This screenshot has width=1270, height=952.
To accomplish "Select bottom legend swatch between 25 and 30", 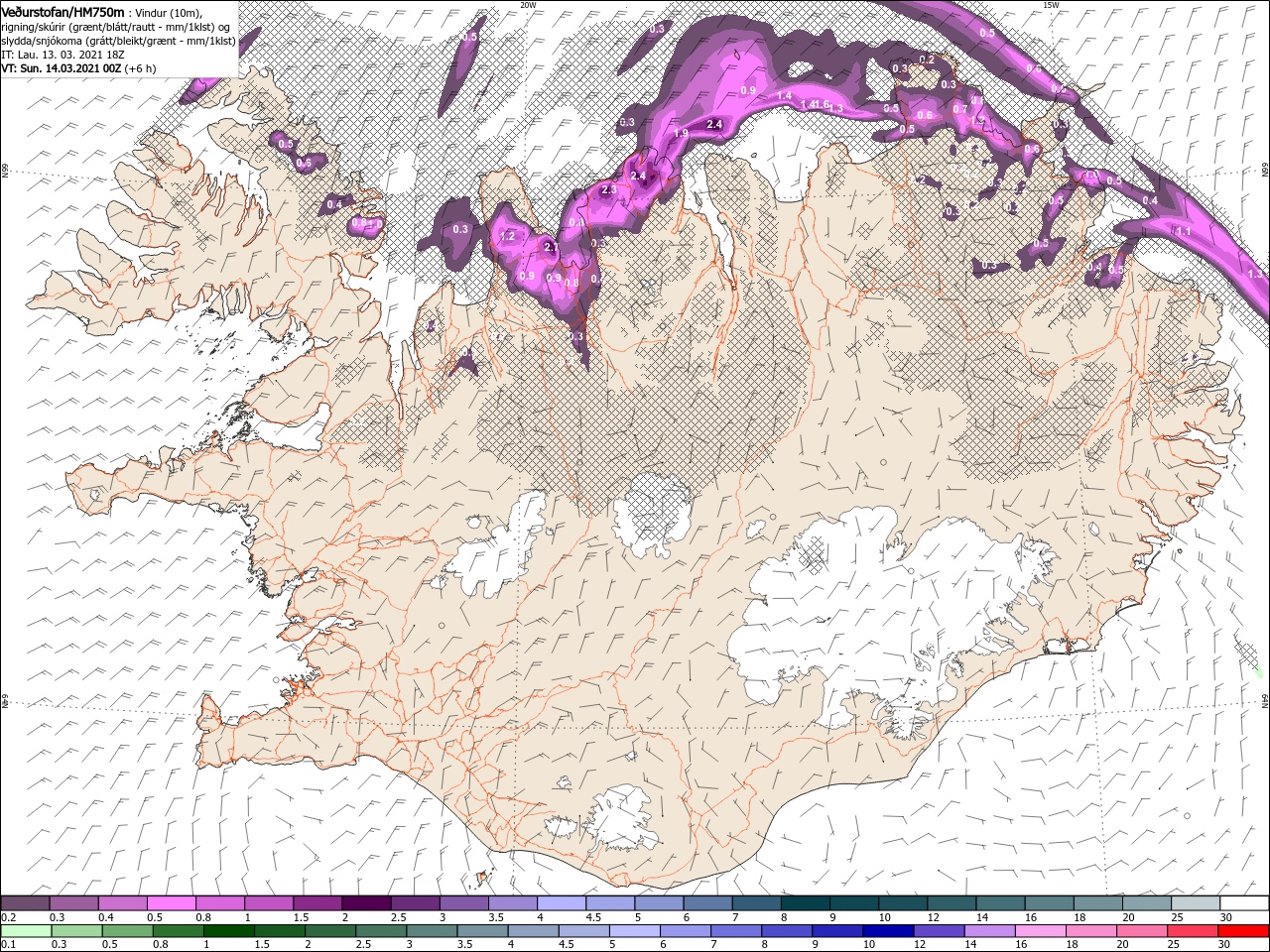I will click(x=1194, y=931).
